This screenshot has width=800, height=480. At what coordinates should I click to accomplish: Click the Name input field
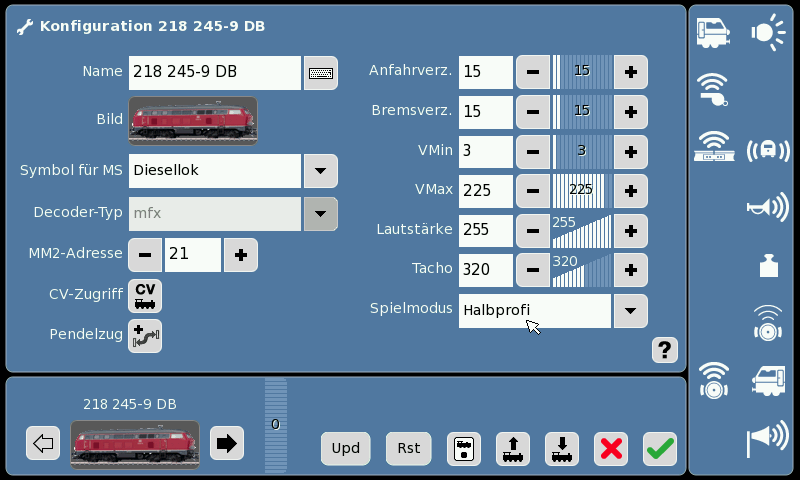click(215, 73)
